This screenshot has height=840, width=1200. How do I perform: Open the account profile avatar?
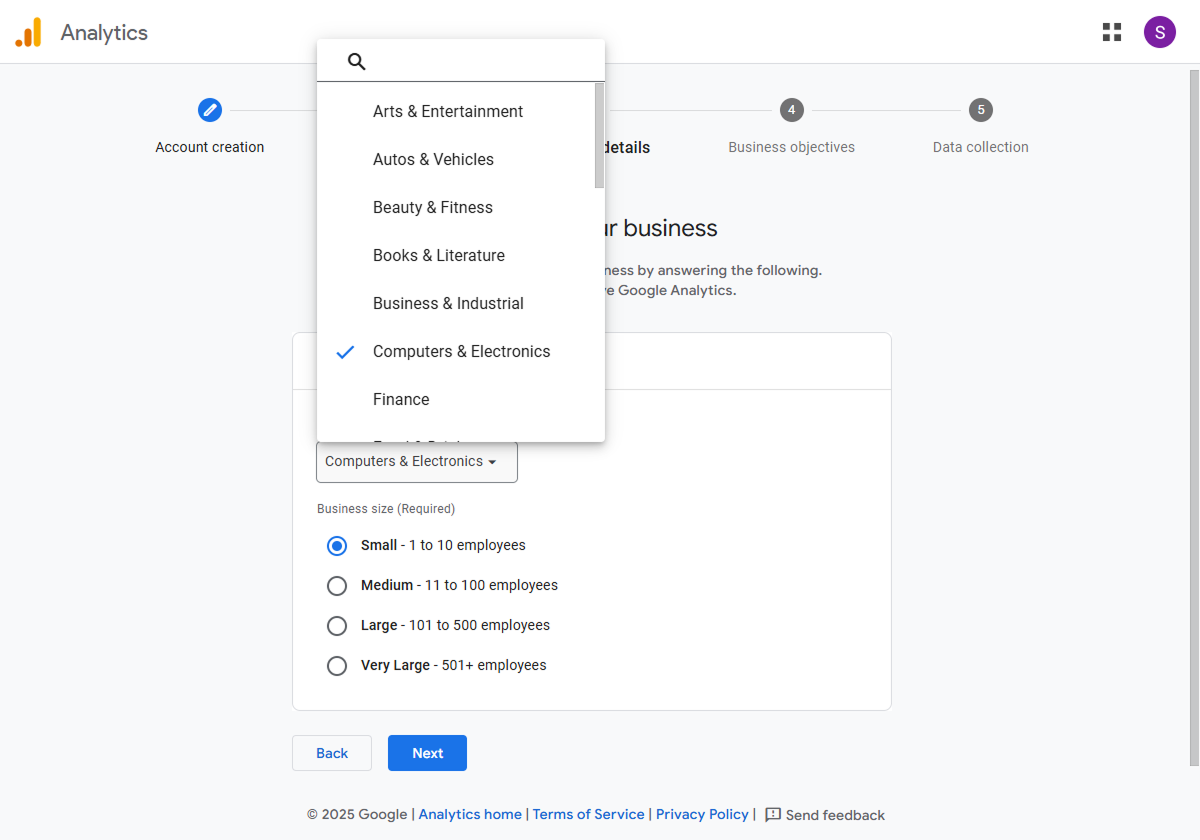click(x=1160, y=31)
